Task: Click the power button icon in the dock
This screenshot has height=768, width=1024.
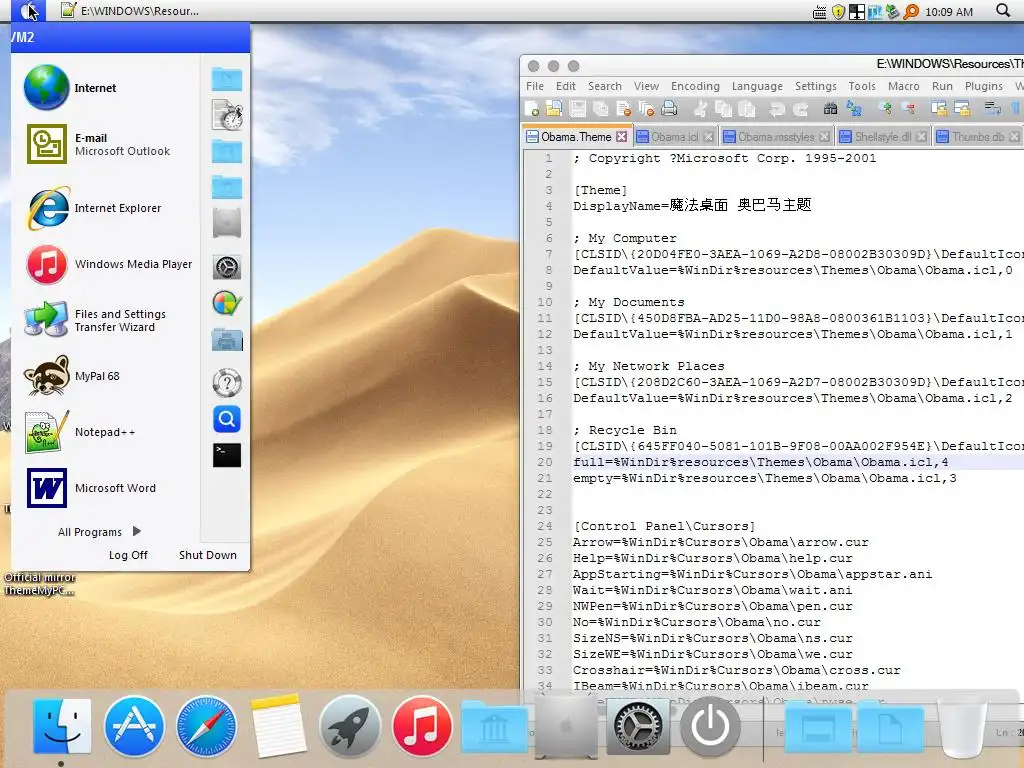Action: pos(710,726)
